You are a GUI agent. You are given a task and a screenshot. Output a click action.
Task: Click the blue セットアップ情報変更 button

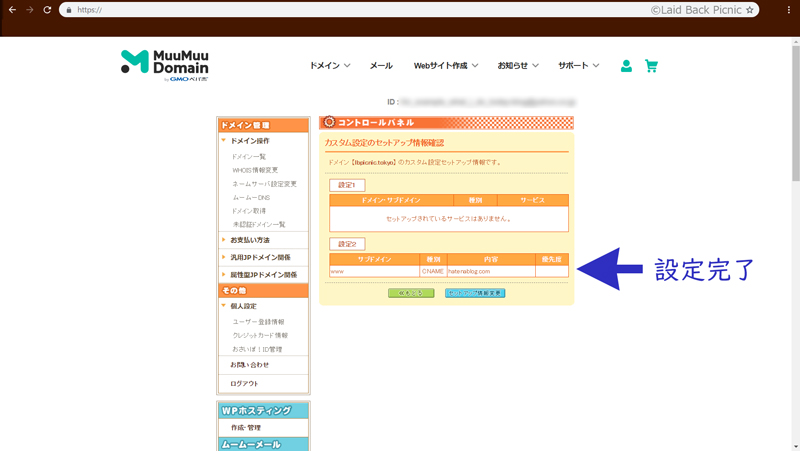click(475, 293)
